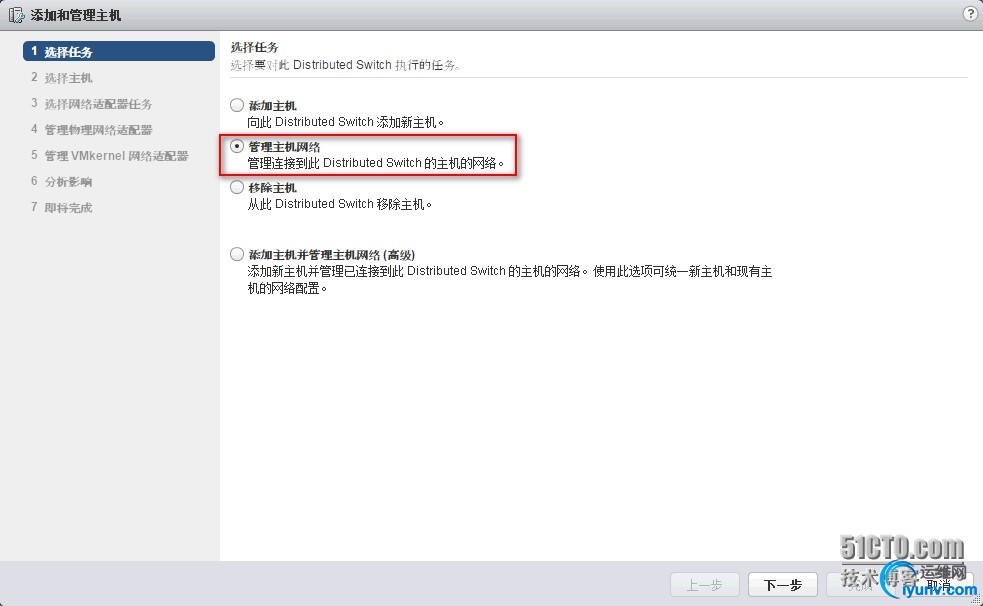Click the 选择任务 heading text
Image resolution: width=983 pixels, height=606 pixels.
point(255,47)
